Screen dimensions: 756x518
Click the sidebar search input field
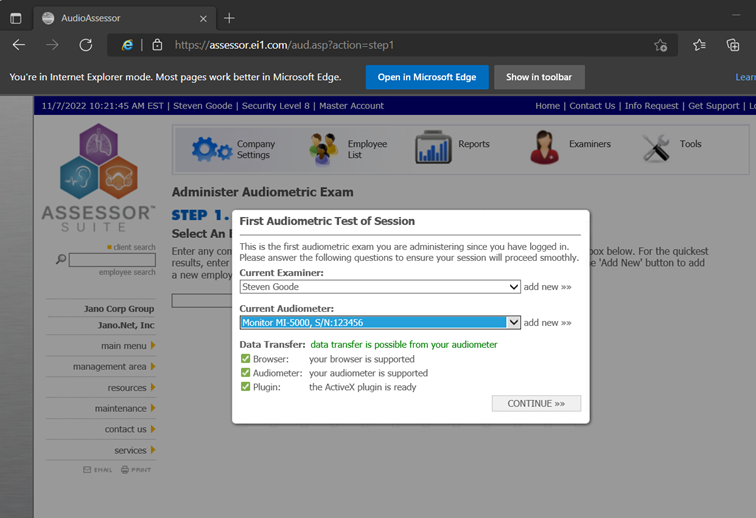(112, 260)
